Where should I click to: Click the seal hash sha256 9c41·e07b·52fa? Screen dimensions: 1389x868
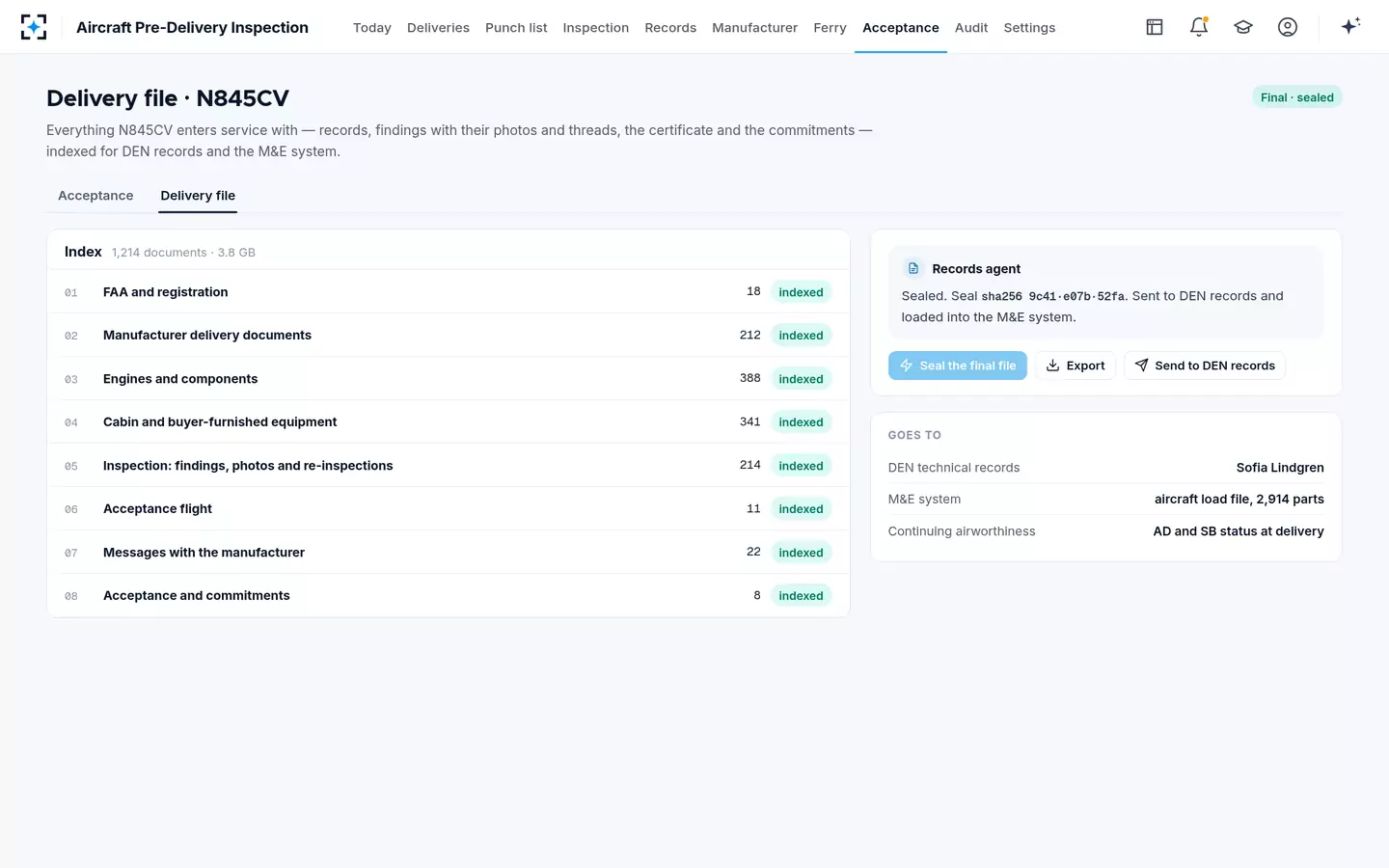pos(1052,297)
